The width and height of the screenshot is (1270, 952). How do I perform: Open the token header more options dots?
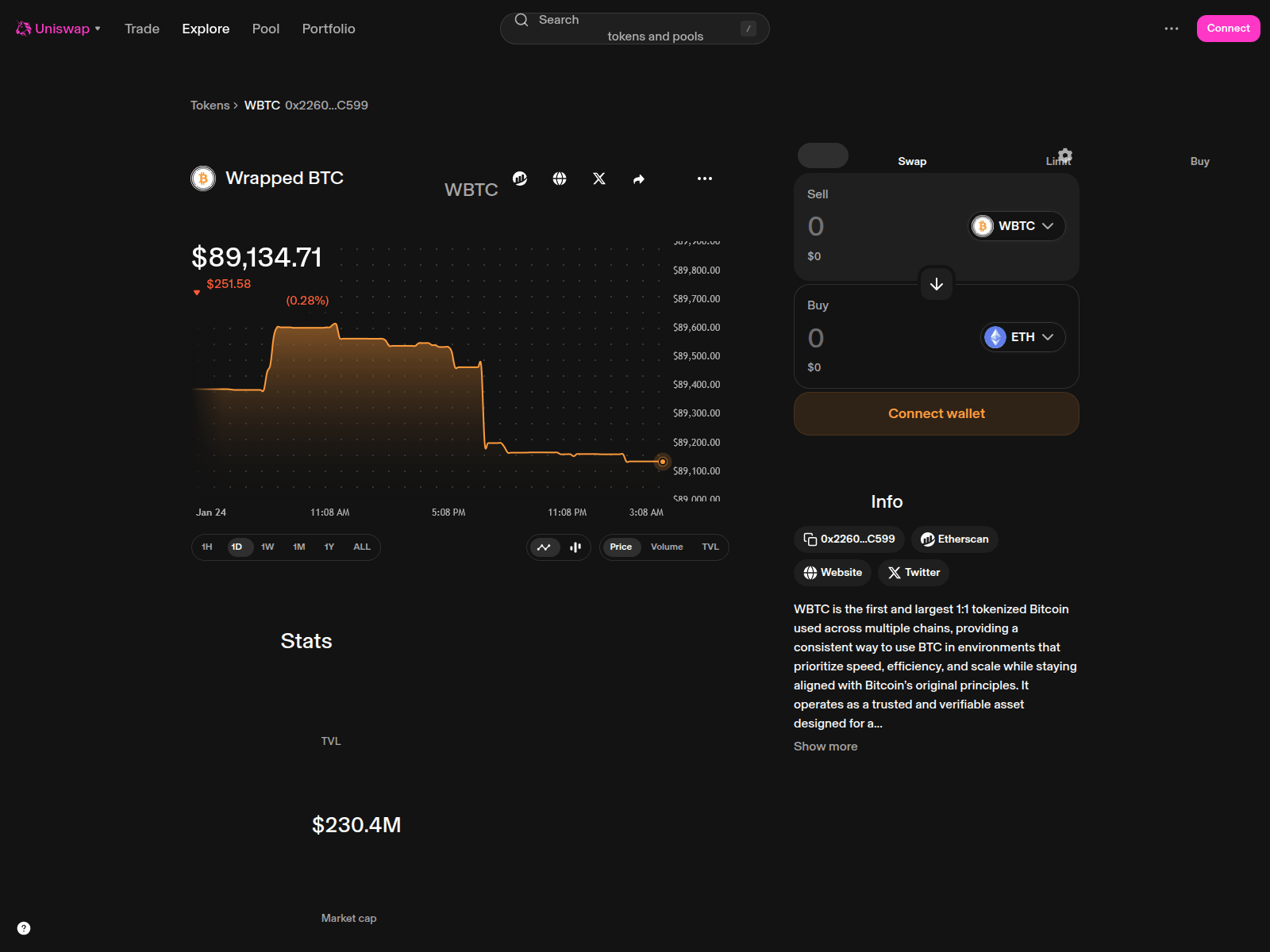click(705, 178)
